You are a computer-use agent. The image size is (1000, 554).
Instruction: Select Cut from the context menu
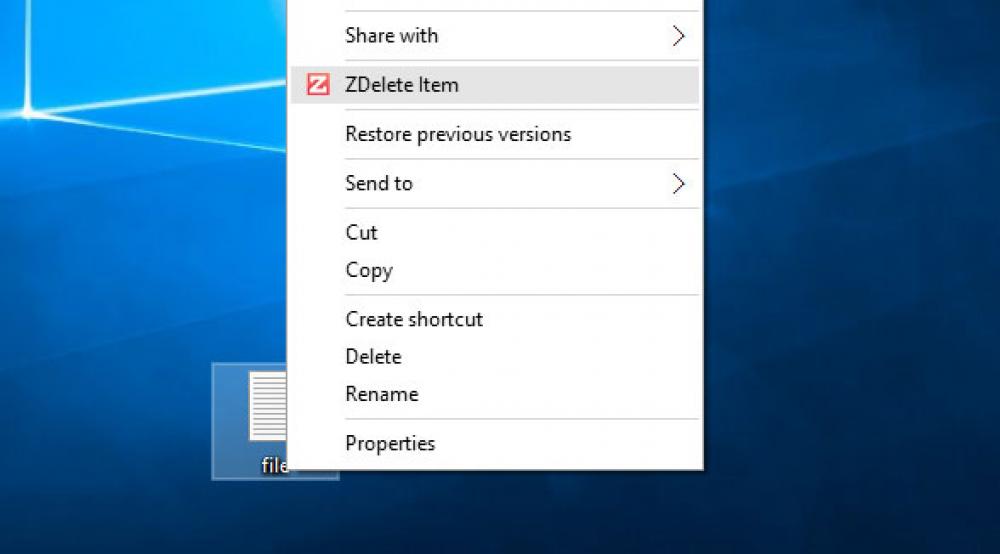point(495,233)
